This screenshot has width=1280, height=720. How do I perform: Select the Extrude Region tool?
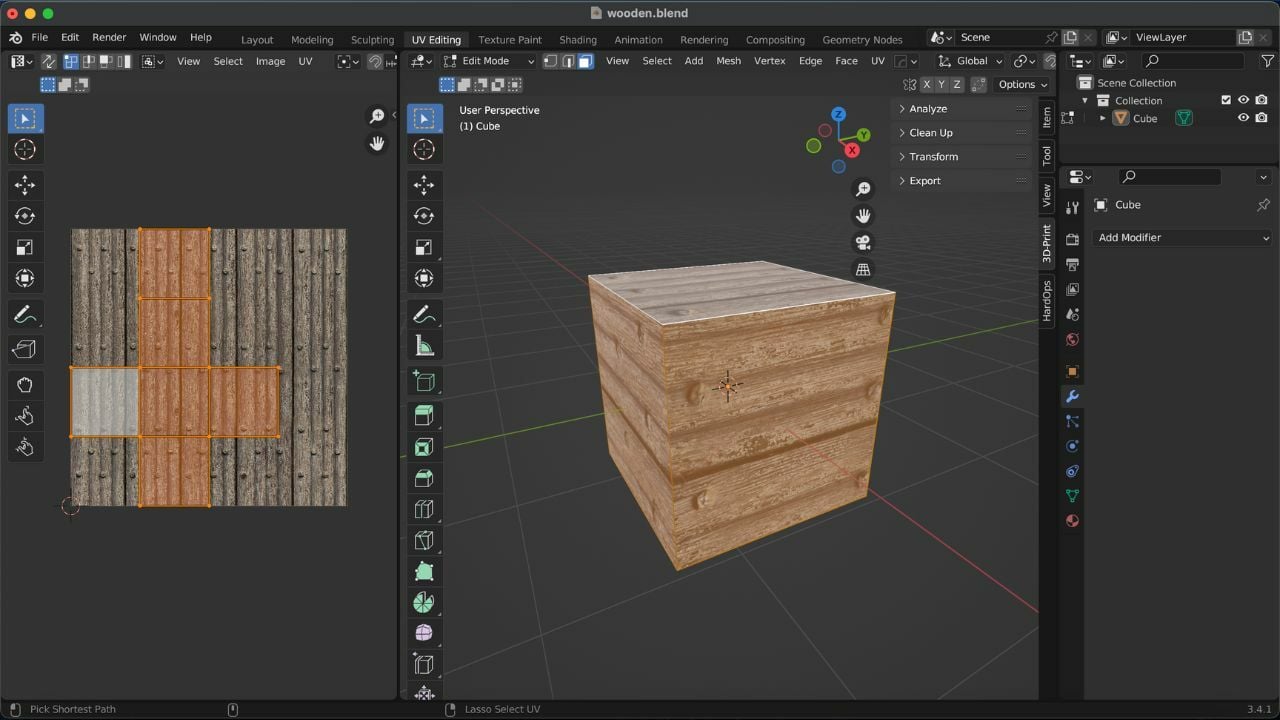pyautogui.click(x=424, y=416)
